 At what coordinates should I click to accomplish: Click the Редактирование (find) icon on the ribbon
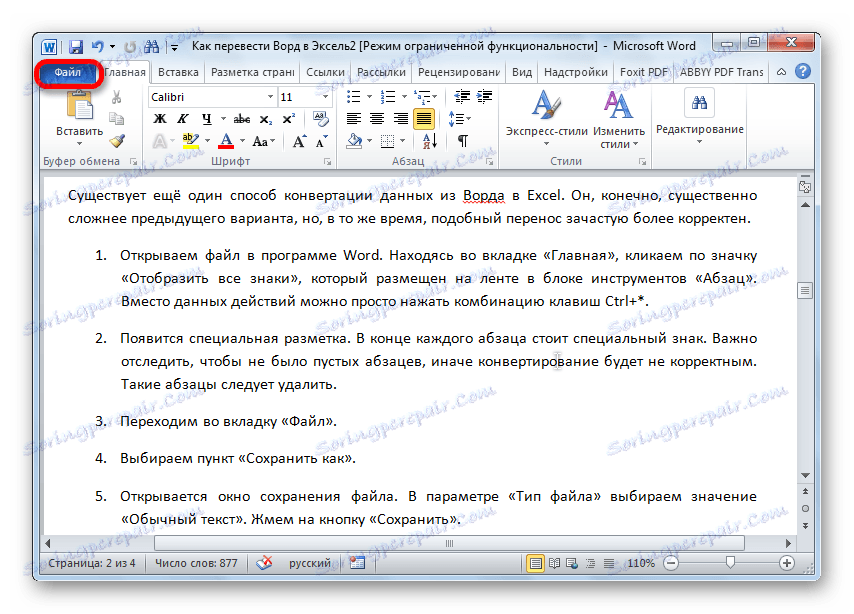point(698,104)
